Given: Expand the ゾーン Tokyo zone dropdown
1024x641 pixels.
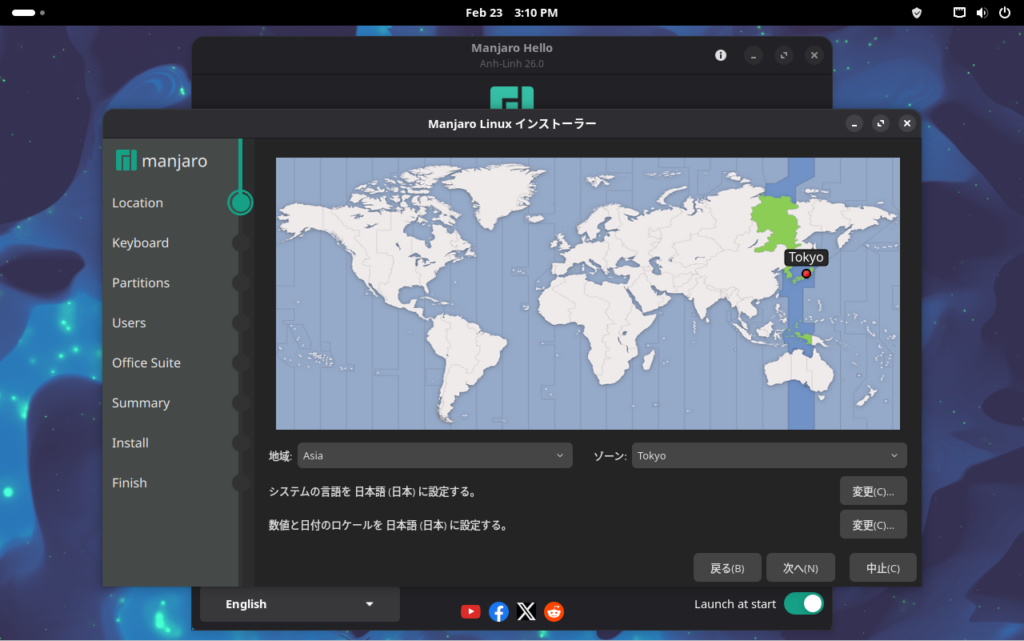Looking at the screenshot, I should pyautogui.click(x=768, y=456).
